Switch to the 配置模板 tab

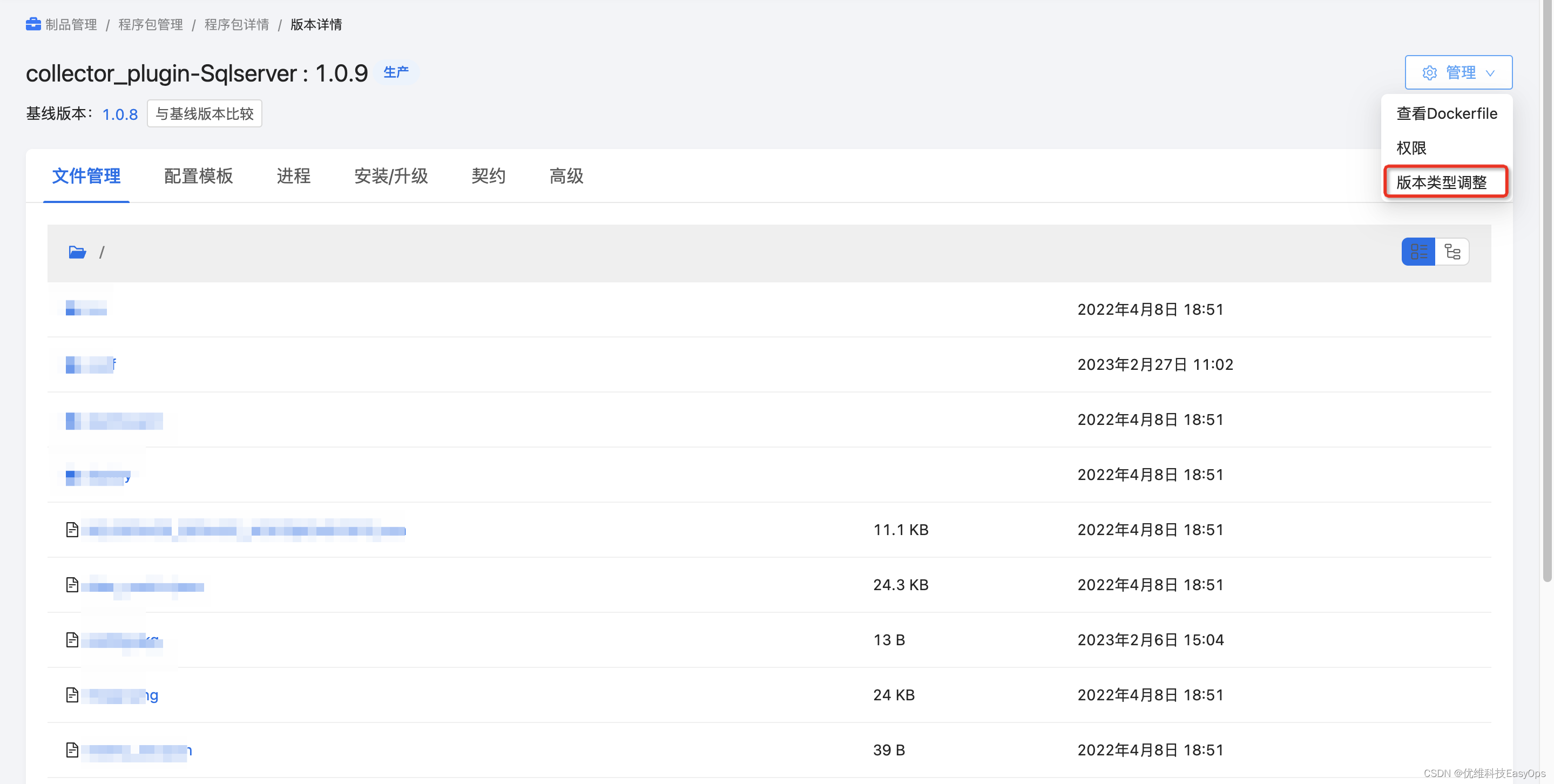(198, 176)
